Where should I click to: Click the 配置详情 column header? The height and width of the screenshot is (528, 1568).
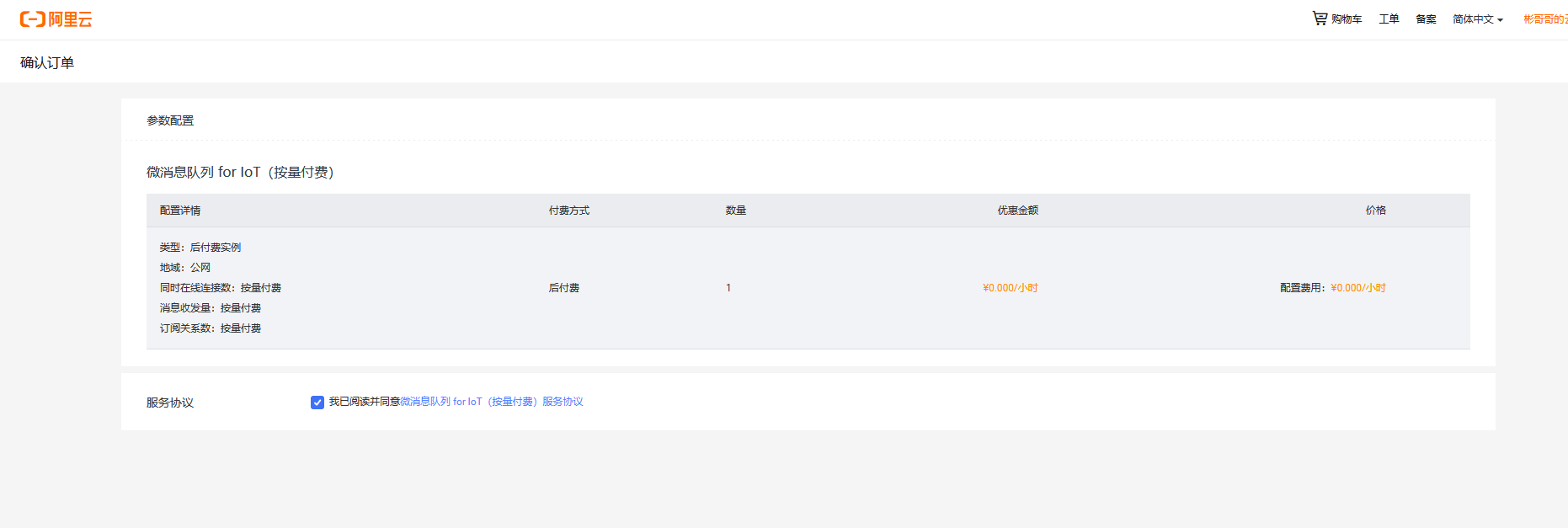coord(180,211)
